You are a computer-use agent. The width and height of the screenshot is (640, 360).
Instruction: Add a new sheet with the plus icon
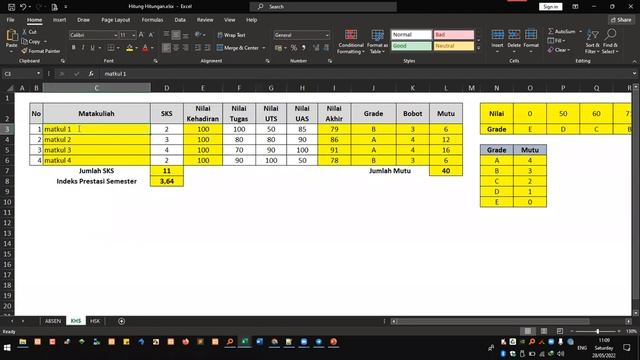121,321
